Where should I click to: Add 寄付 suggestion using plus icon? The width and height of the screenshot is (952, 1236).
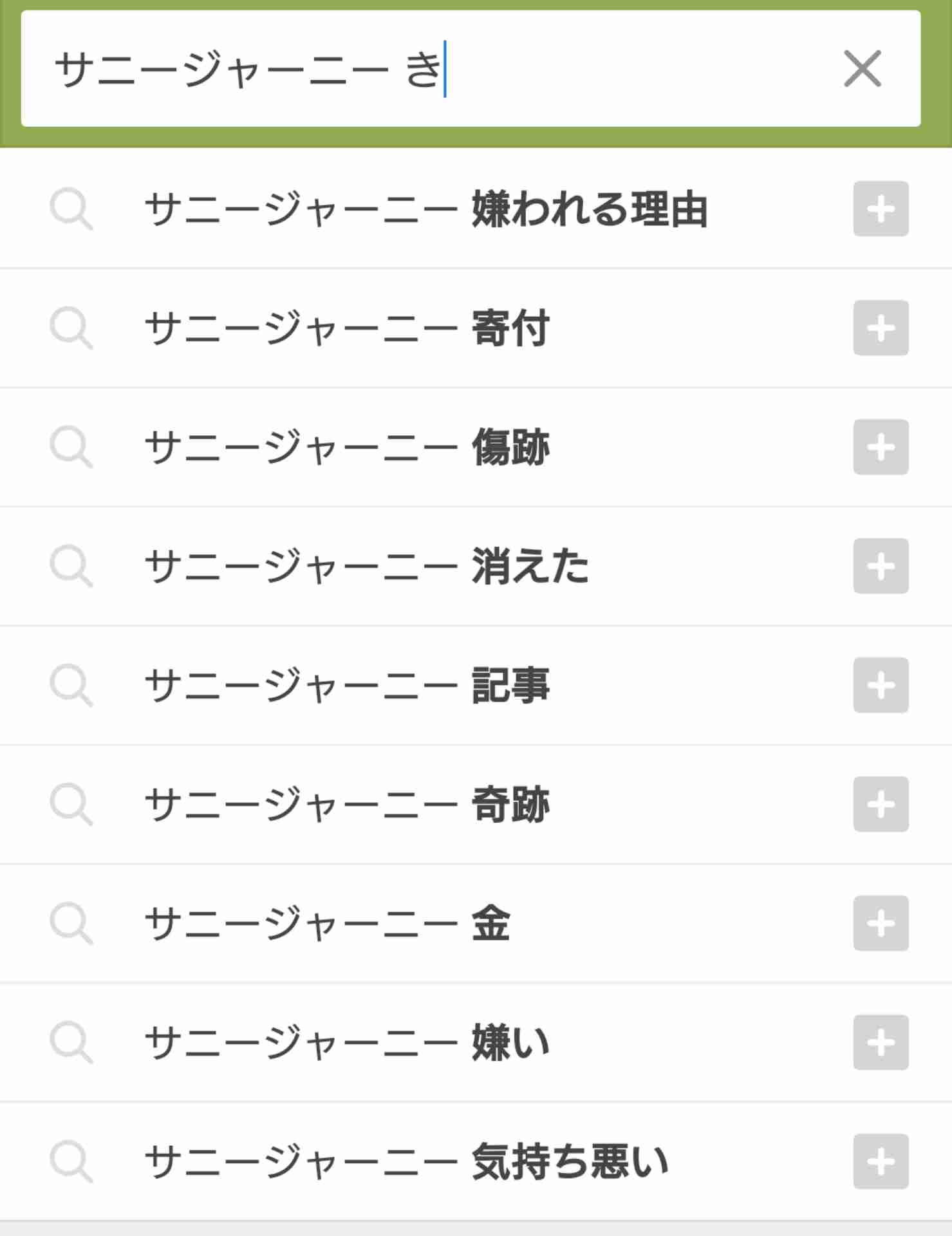[x=881, y=328]
